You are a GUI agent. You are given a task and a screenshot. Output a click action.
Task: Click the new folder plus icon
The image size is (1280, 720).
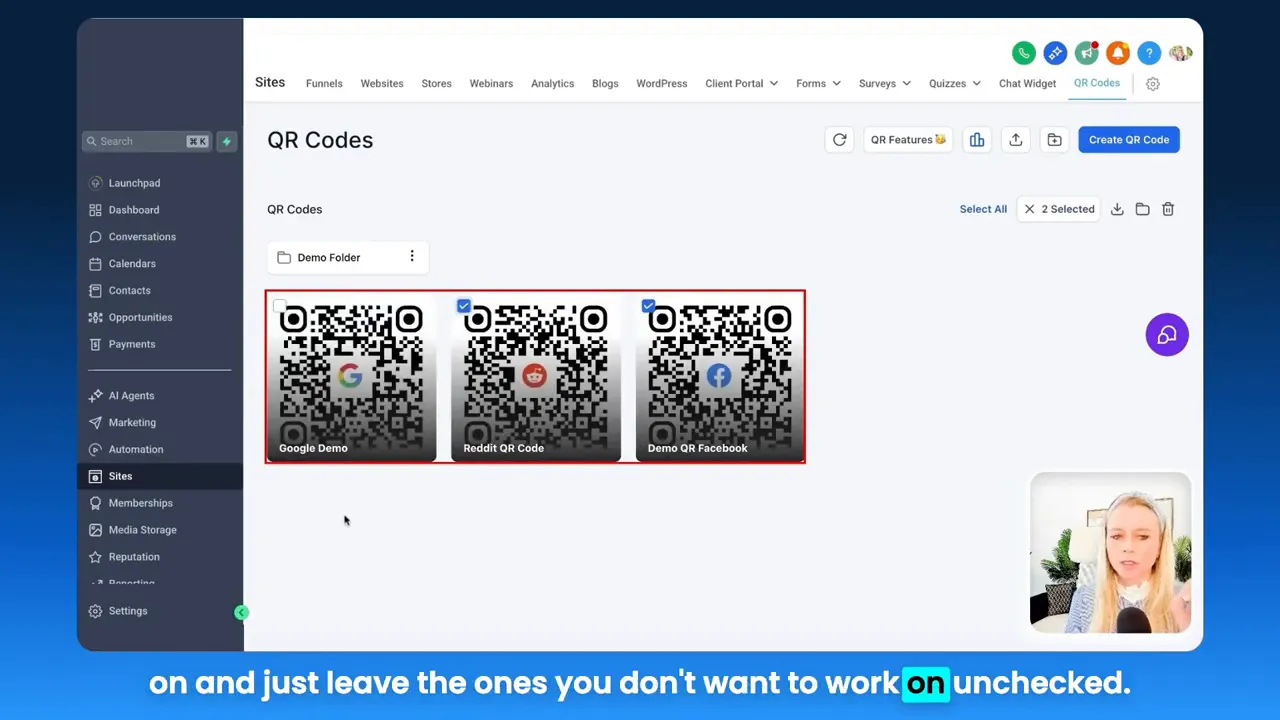1055,140
